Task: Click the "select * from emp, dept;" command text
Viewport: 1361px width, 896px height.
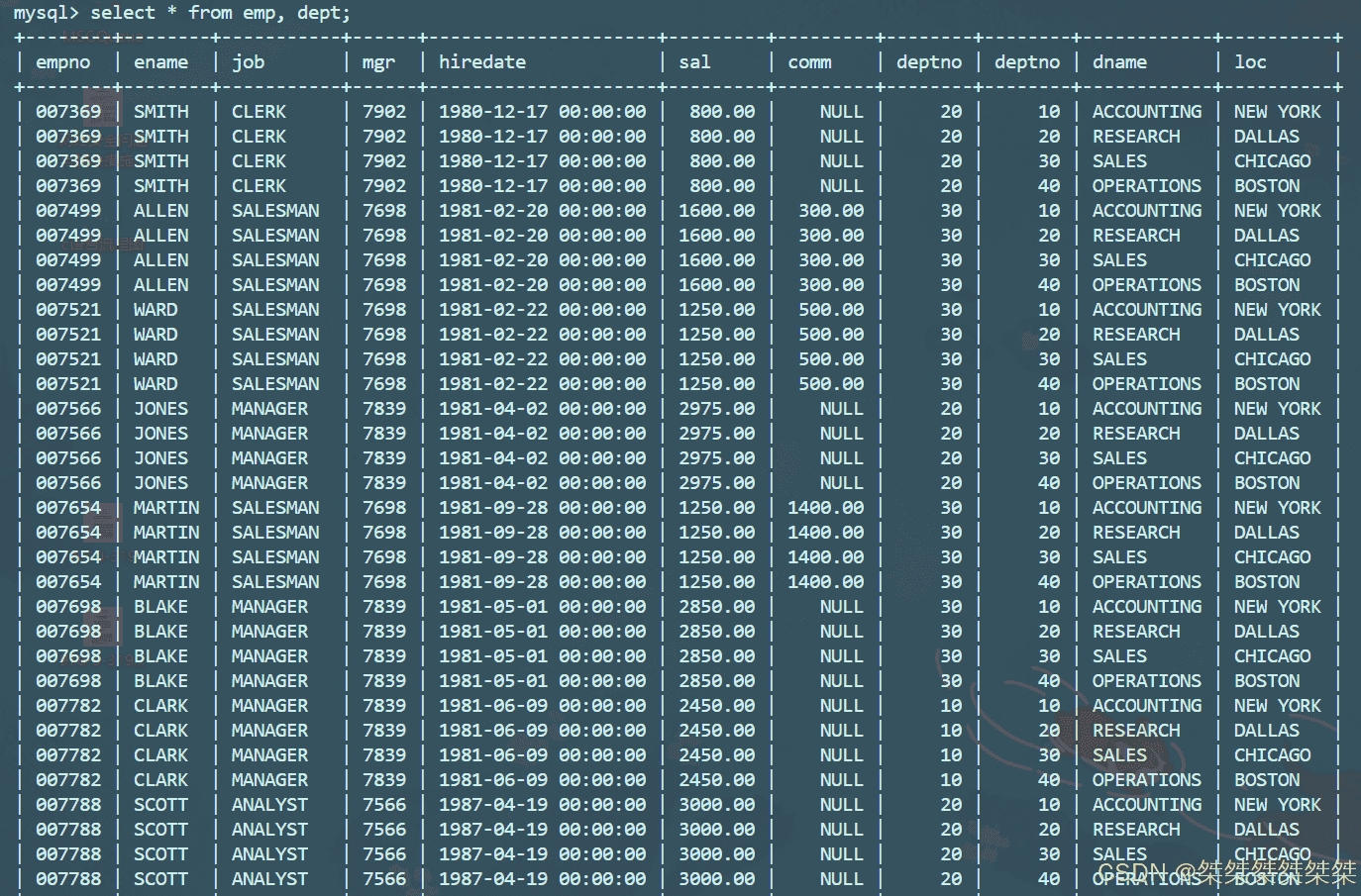Action: click(220, 13)
